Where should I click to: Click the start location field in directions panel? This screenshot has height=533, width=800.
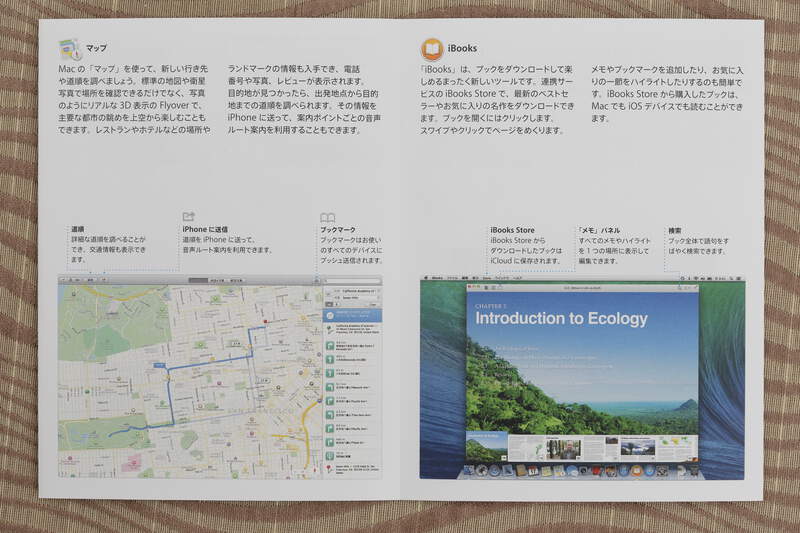pyautogui.click(x=354, y=292)
